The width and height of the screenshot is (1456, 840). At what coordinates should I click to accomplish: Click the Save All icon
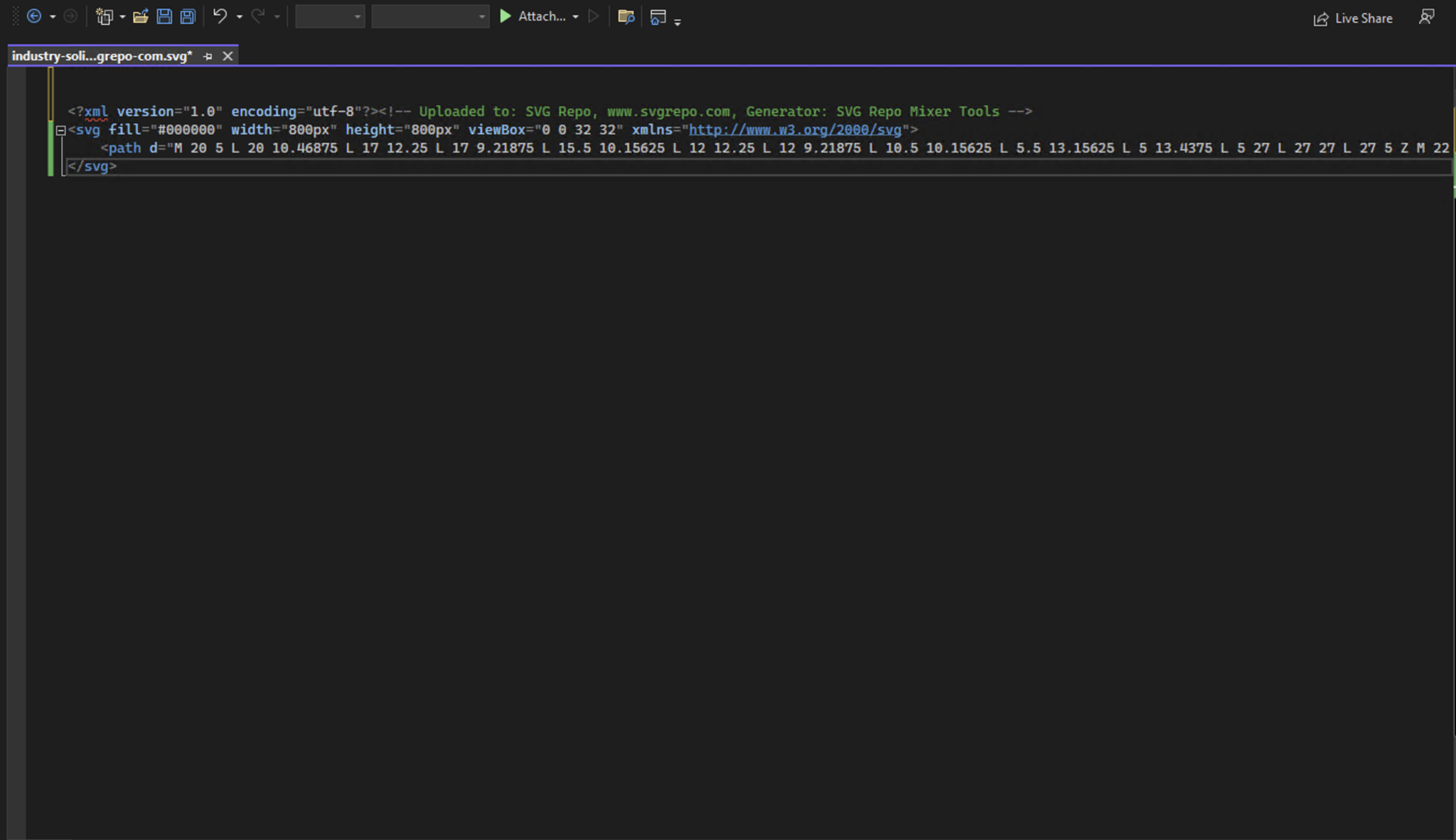pos(188,16)
